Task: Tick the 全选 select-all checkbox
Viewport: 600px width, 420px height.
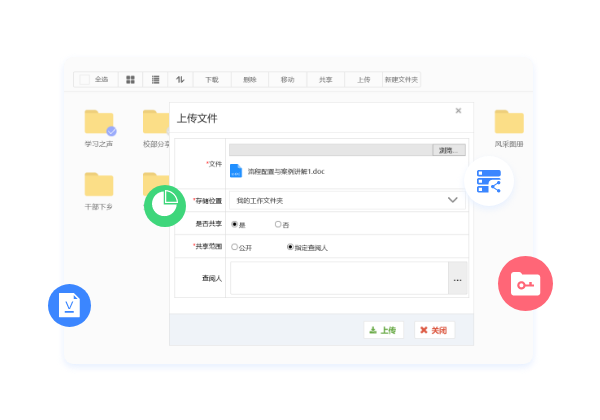Action: pyautogui.click(x=84, y=79)
